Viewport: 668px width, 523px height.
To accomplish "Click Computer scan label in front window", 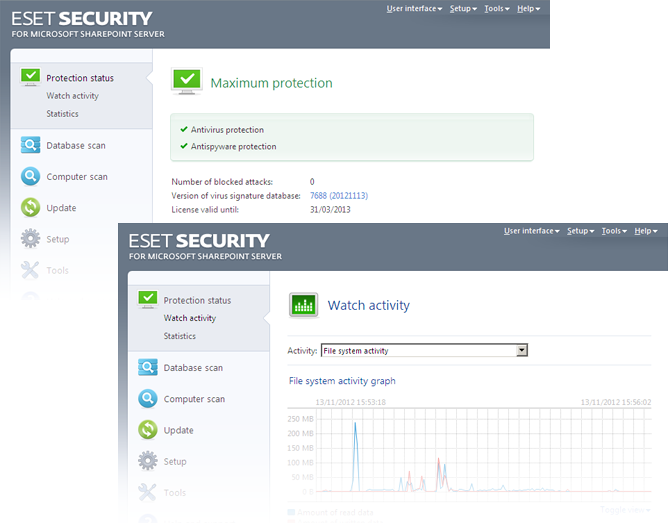I will (x=194, y=399).
